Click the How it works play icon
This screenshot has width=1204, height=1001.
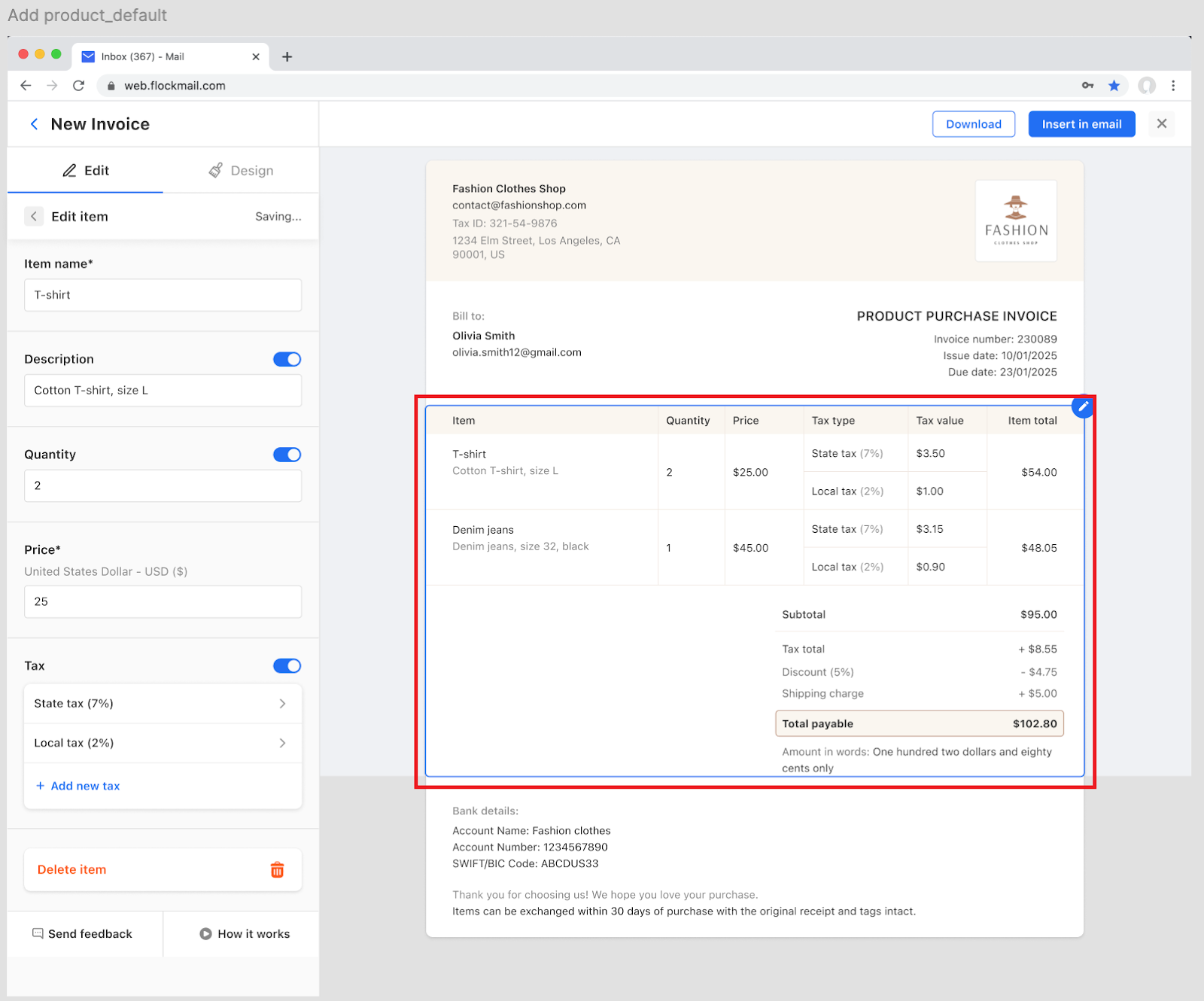pyautogui.click(x=204, y=933)
